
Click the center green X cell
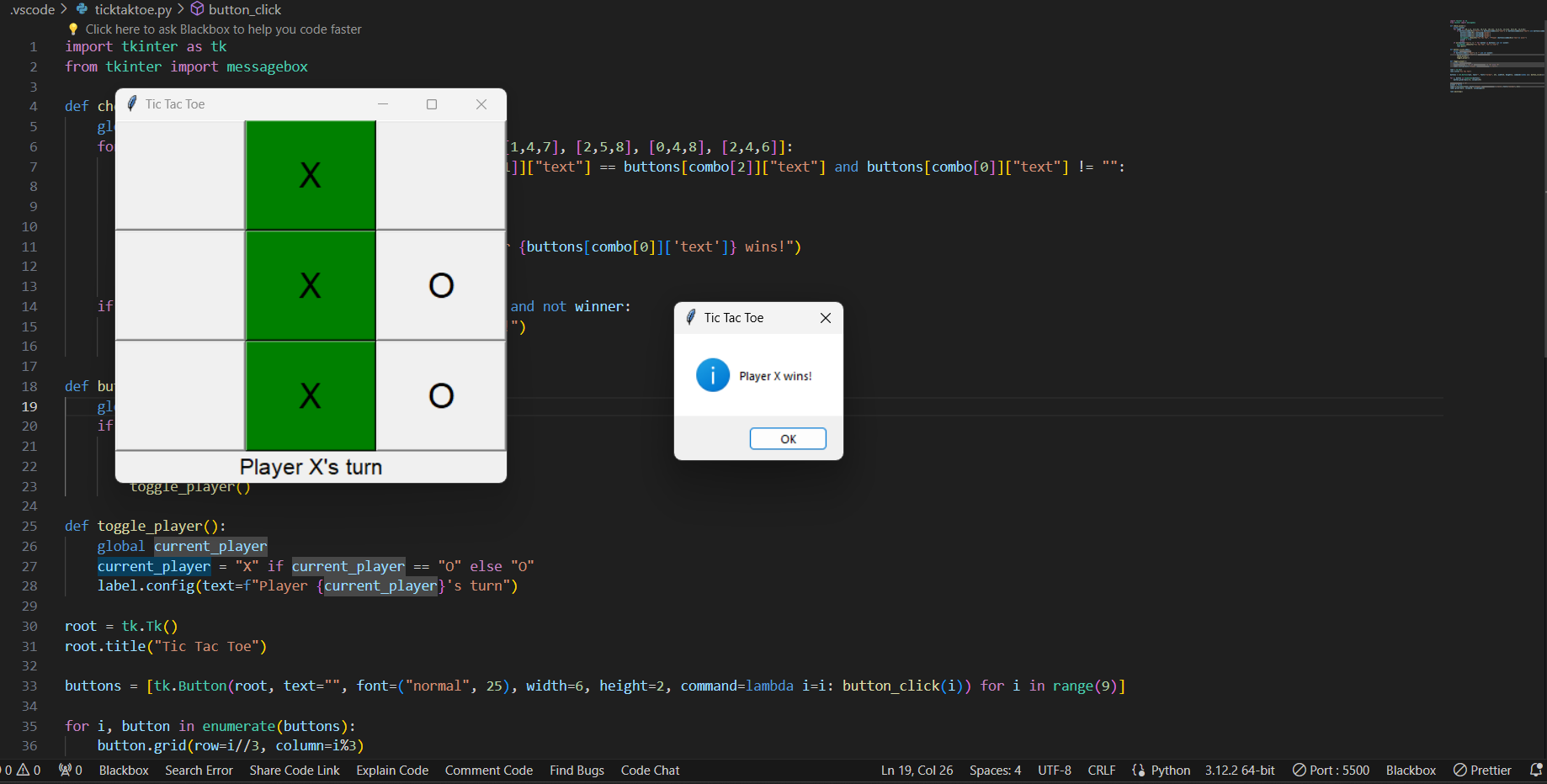[311, 285]
